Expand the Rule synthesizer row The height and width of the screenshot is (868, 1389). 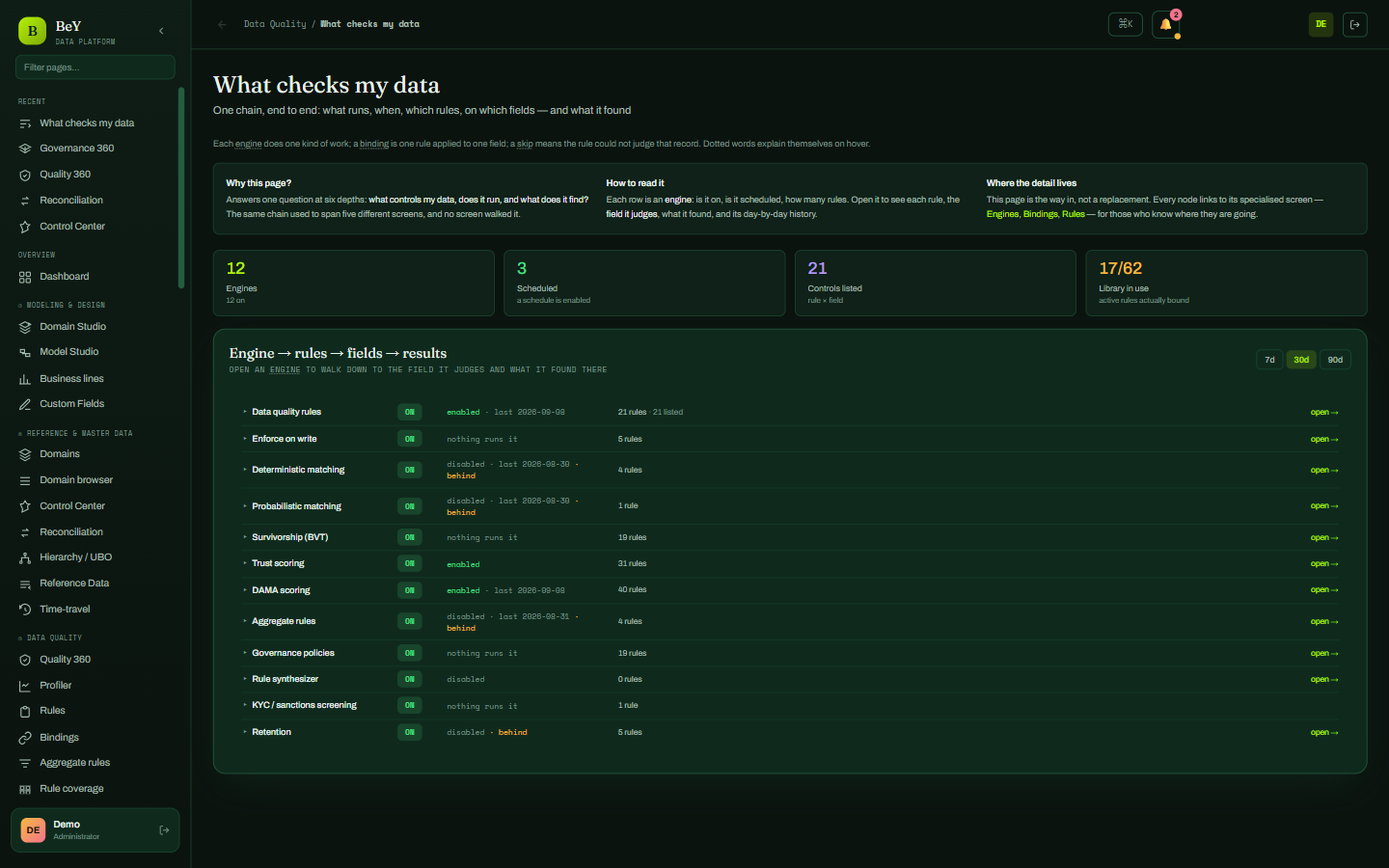point(245,679)
